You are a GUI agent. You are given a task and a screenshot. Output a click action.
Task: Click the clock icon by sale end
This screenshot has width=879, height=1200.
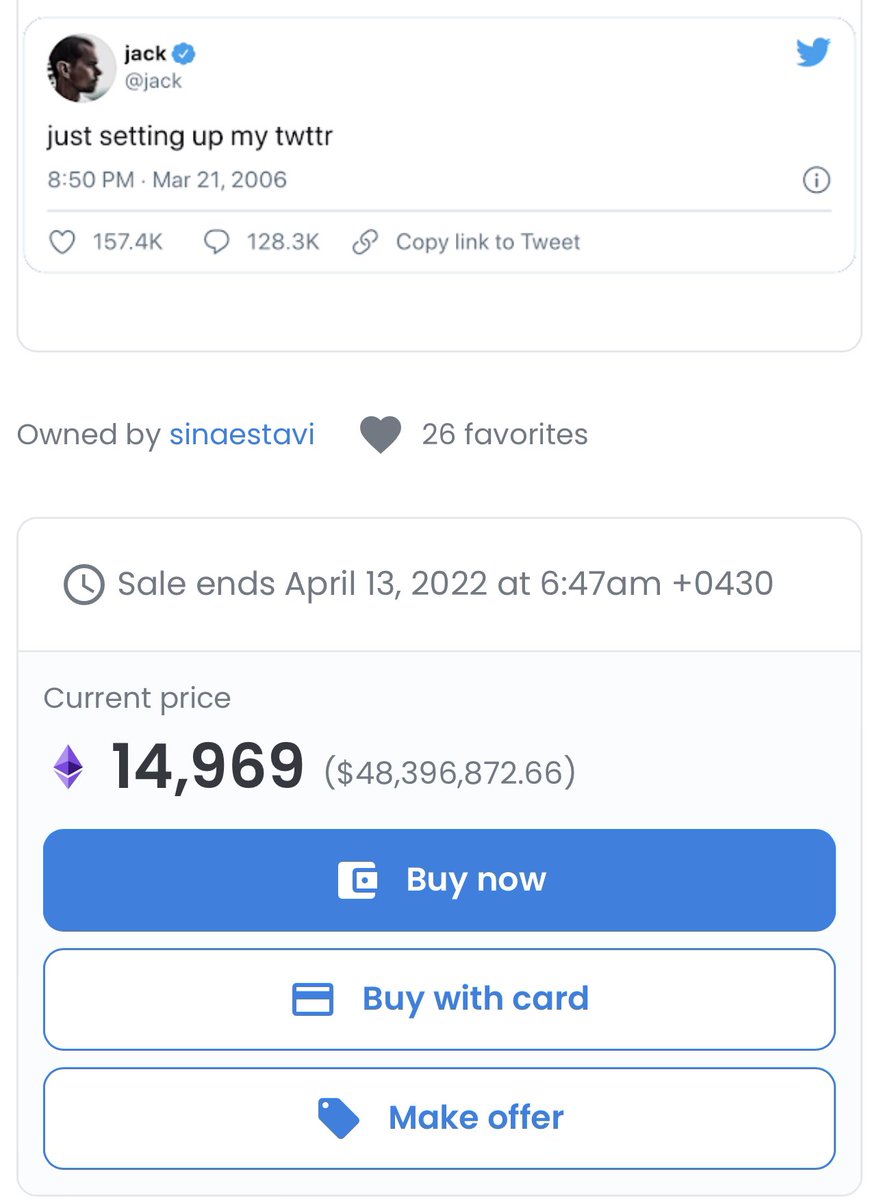coord(84,584)
